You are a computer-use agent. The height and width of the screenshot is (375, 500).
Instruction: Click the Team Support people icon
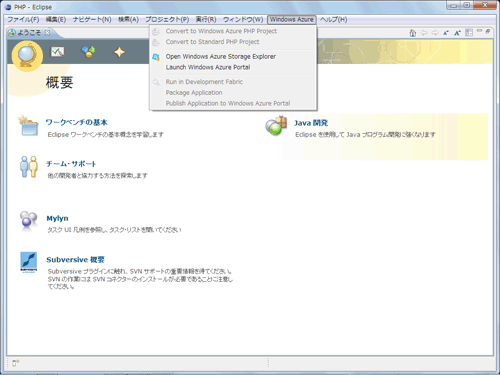pyautogui.click(x=28, y=167)
